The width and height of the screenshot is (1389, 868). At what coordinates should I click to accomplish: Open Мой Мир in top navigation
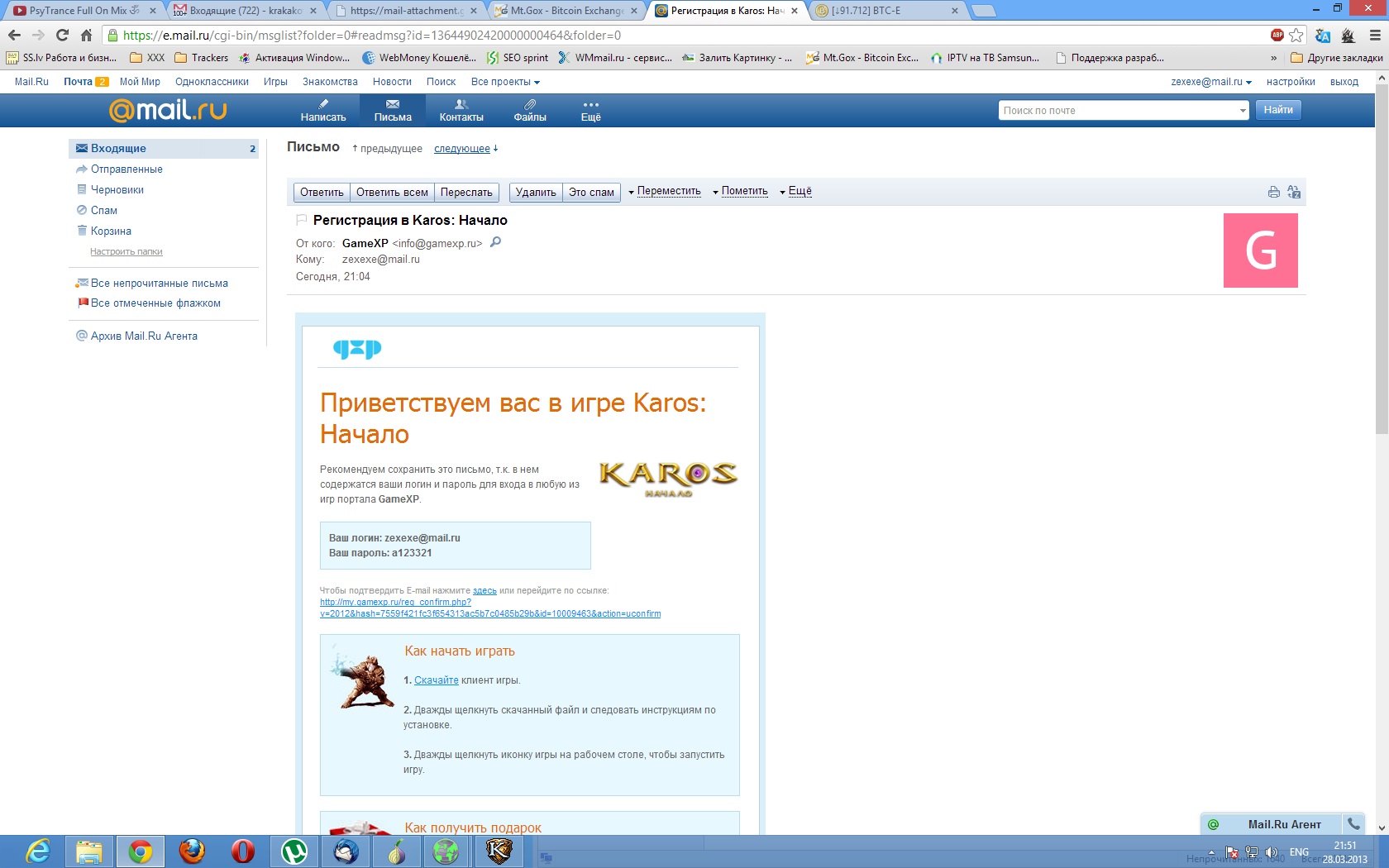(x=140, y=82)
